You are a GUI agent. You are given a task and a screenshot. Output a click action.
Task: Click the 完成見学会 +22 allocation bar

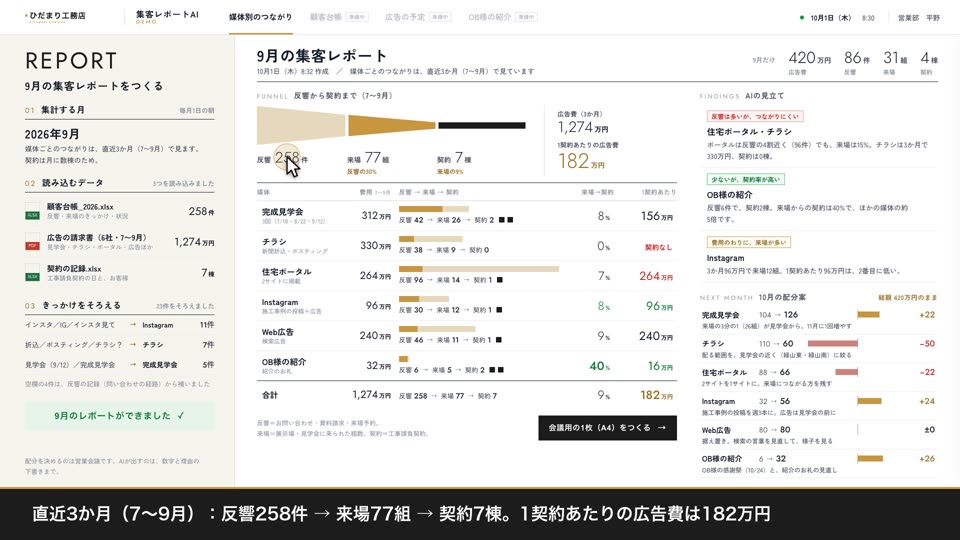point(868,315)
